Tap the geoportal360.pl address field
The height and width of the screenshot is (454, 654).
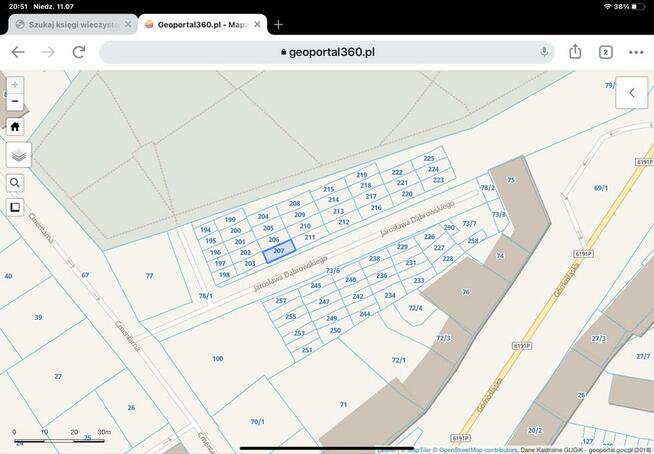click(330, 52)
